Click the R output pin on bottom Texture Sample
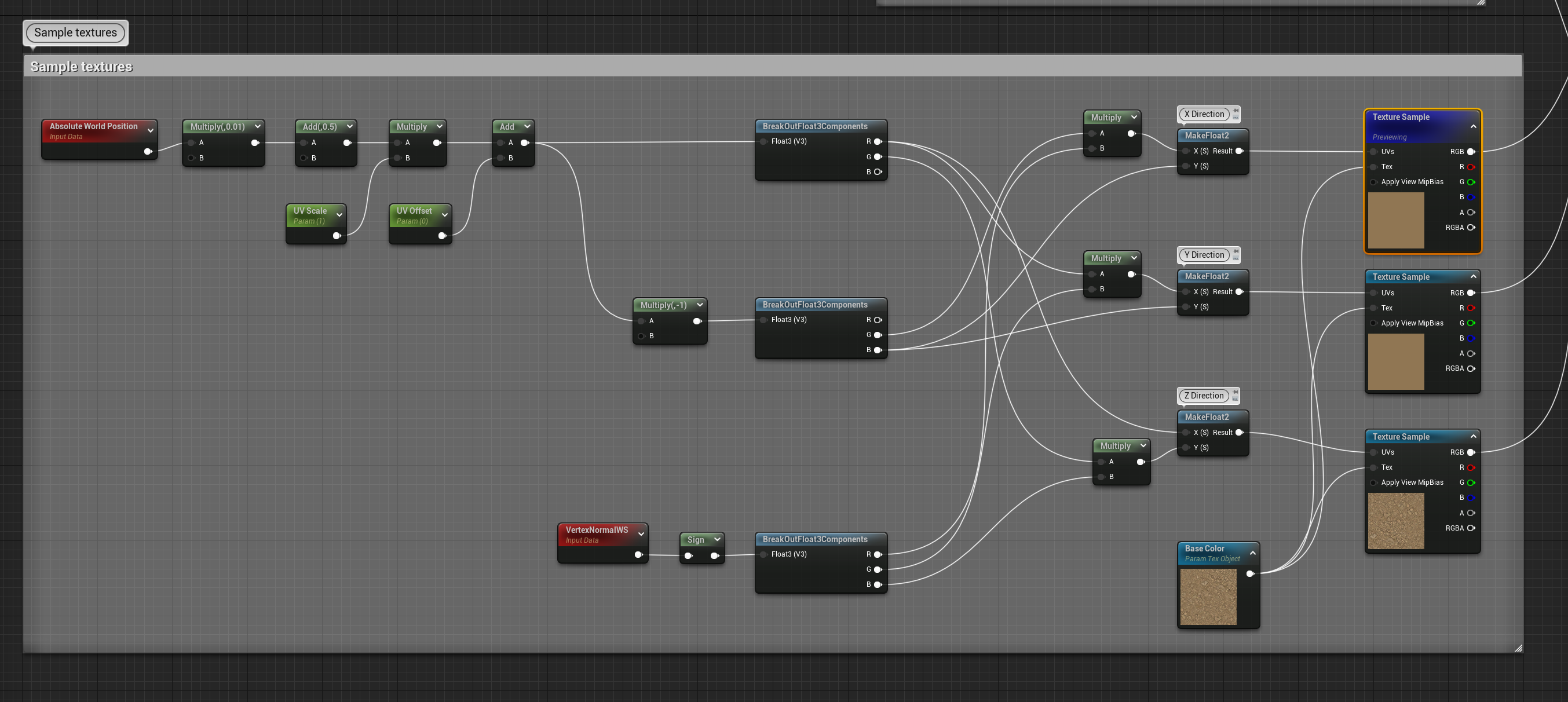 point(1471,467)
